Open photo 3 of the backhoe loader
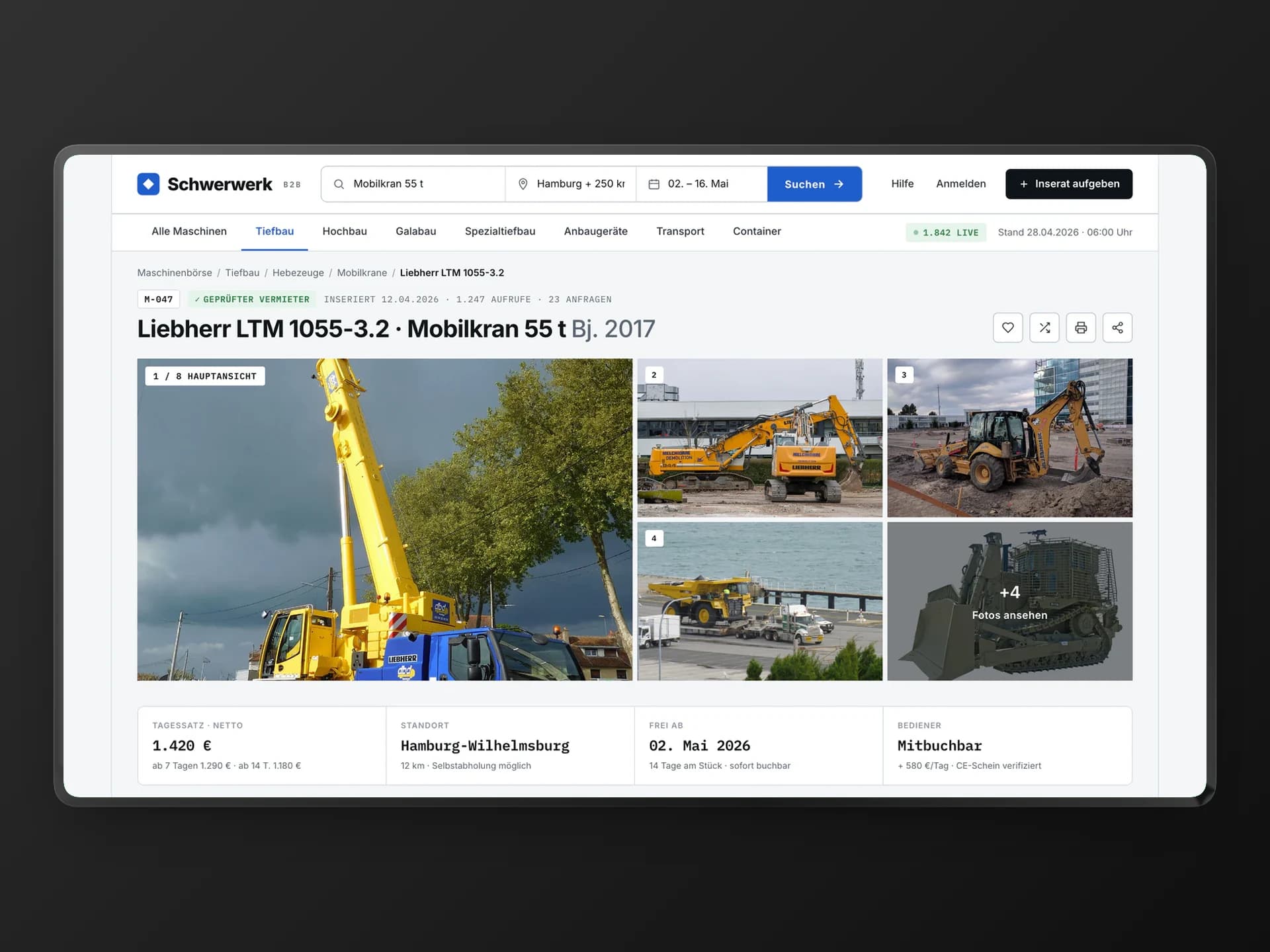 tap(1009, 438)
